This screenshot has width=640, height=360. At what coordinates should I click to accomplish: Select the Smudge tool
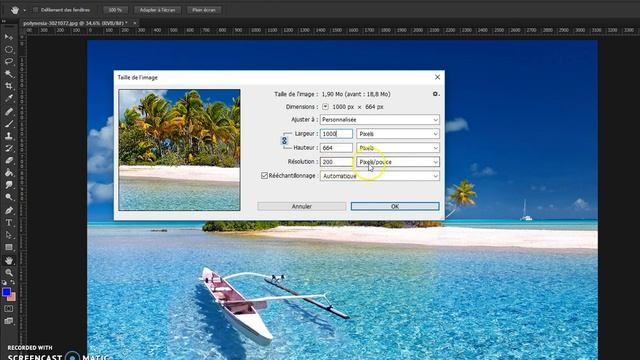point(9,185)
